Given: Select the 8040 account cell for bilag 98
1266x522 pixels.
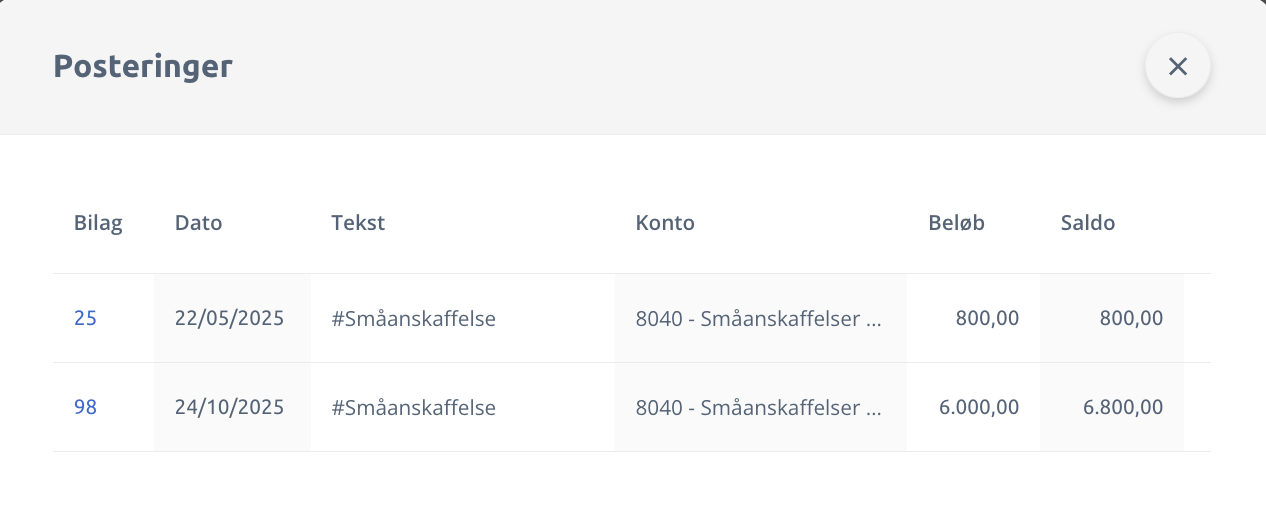Looking at the screenshot, I should [x=759, y=408].
